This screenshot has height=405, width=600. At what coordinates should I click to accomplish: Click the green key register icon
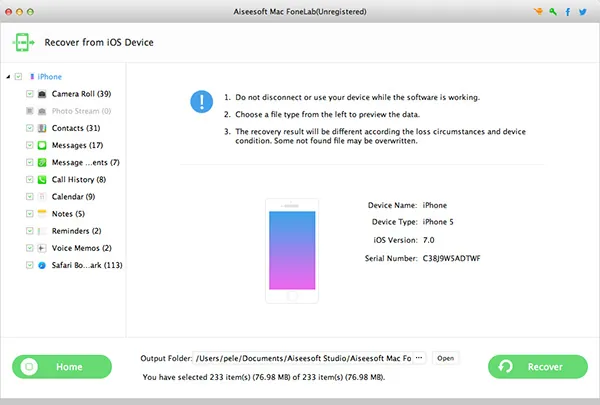pyautogui.click(x=553, y=11)
